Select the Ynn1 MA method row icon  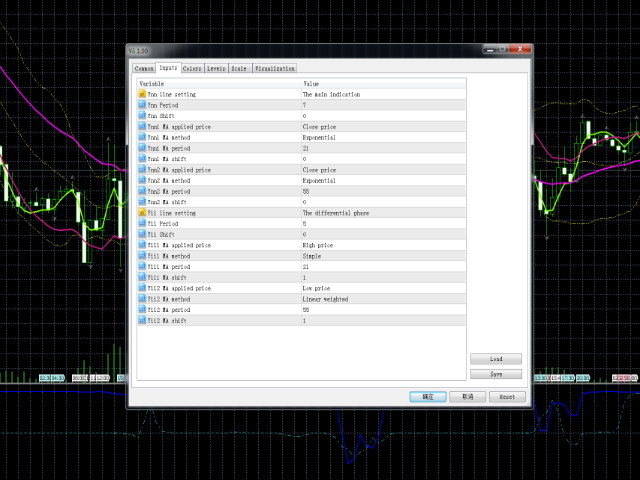tap(142, 138)
